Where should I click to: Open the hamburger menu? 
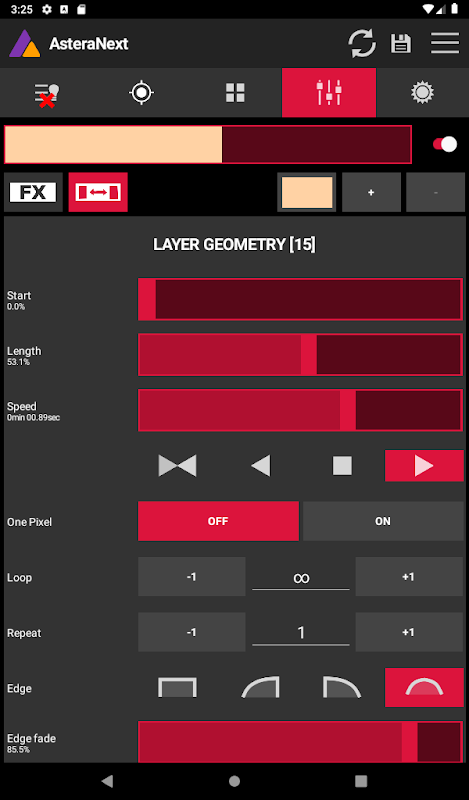coord(445,43)
